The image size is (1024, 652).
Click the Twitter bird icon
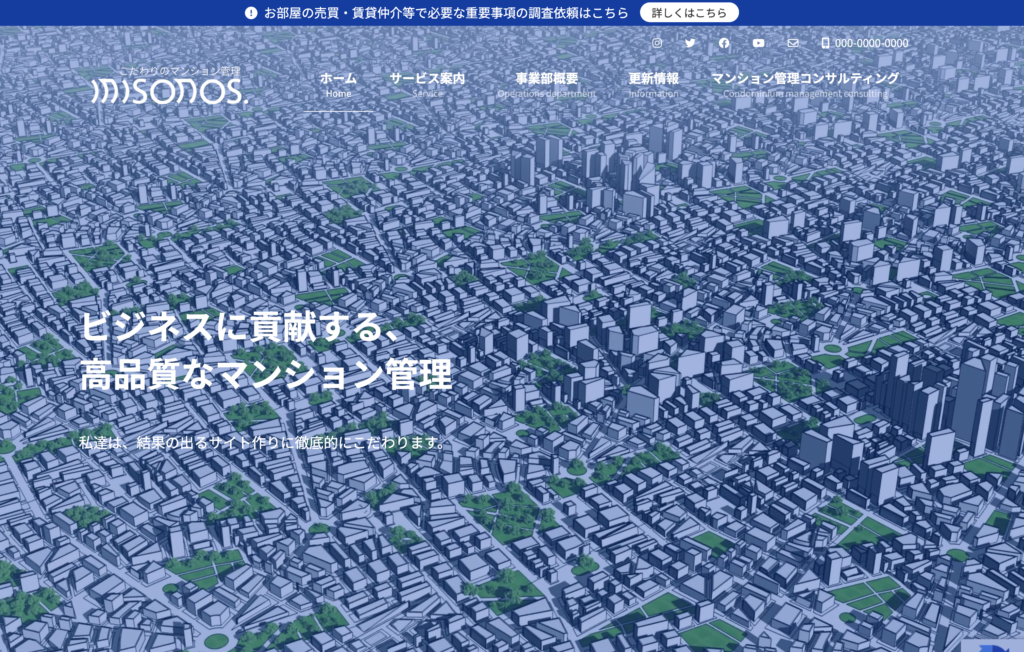tap(690, 43)
